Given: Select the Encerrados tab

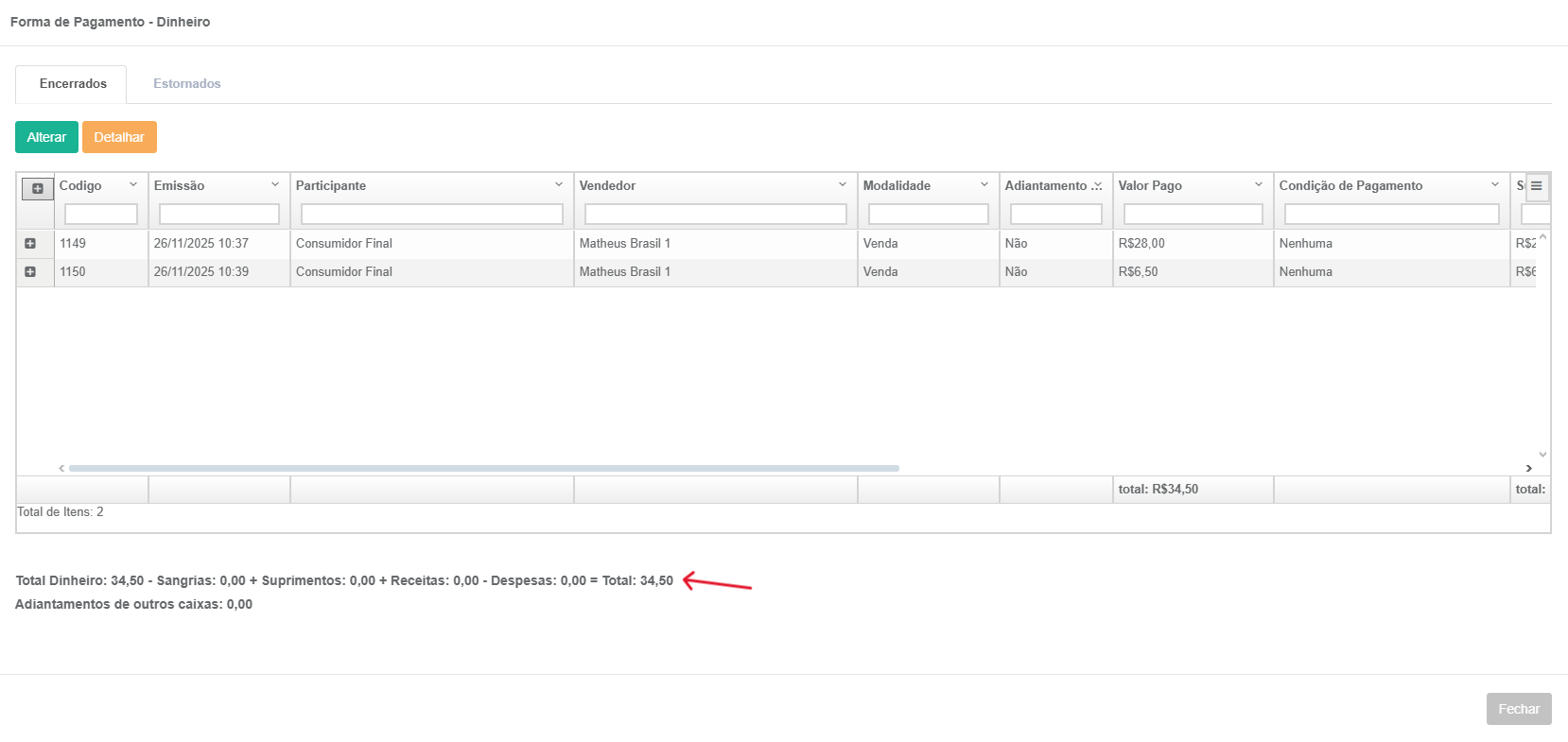Looking at the screenshot, I should 73,84.
